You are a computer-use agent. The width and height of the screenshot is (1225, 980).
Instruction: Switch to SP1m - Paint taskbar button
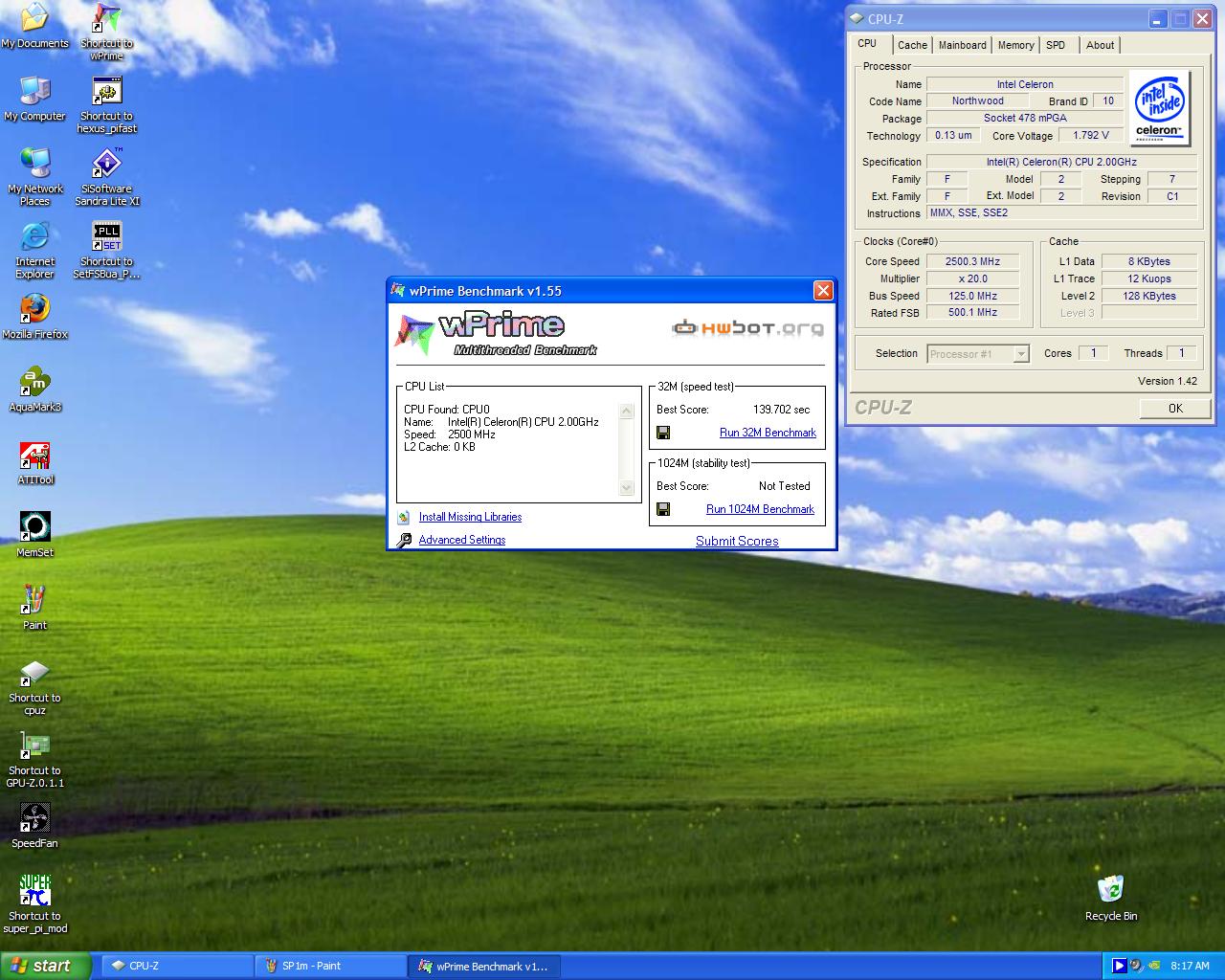pyautogui.click(x=330, y=966)
